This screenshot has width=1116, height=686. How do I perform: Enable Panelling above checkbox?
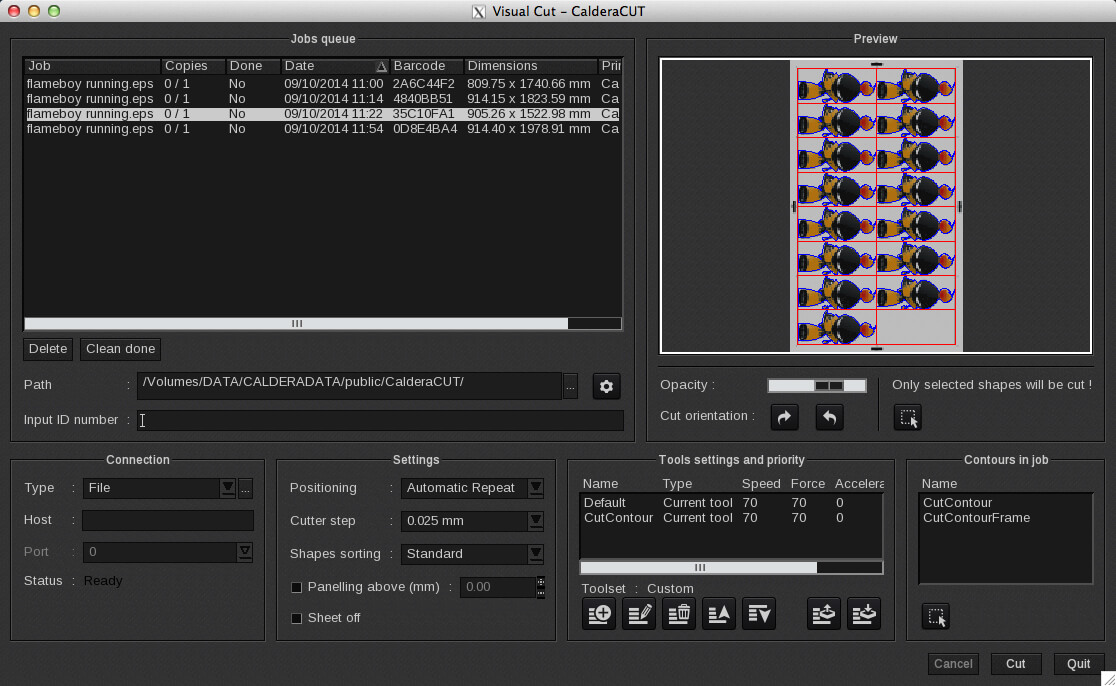coord(297,587)
